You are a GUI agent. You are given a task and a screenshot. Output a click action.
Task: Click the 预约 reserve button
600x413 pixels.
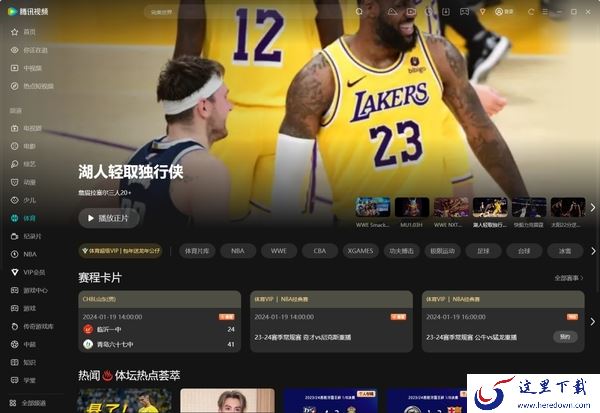point(565,337)
